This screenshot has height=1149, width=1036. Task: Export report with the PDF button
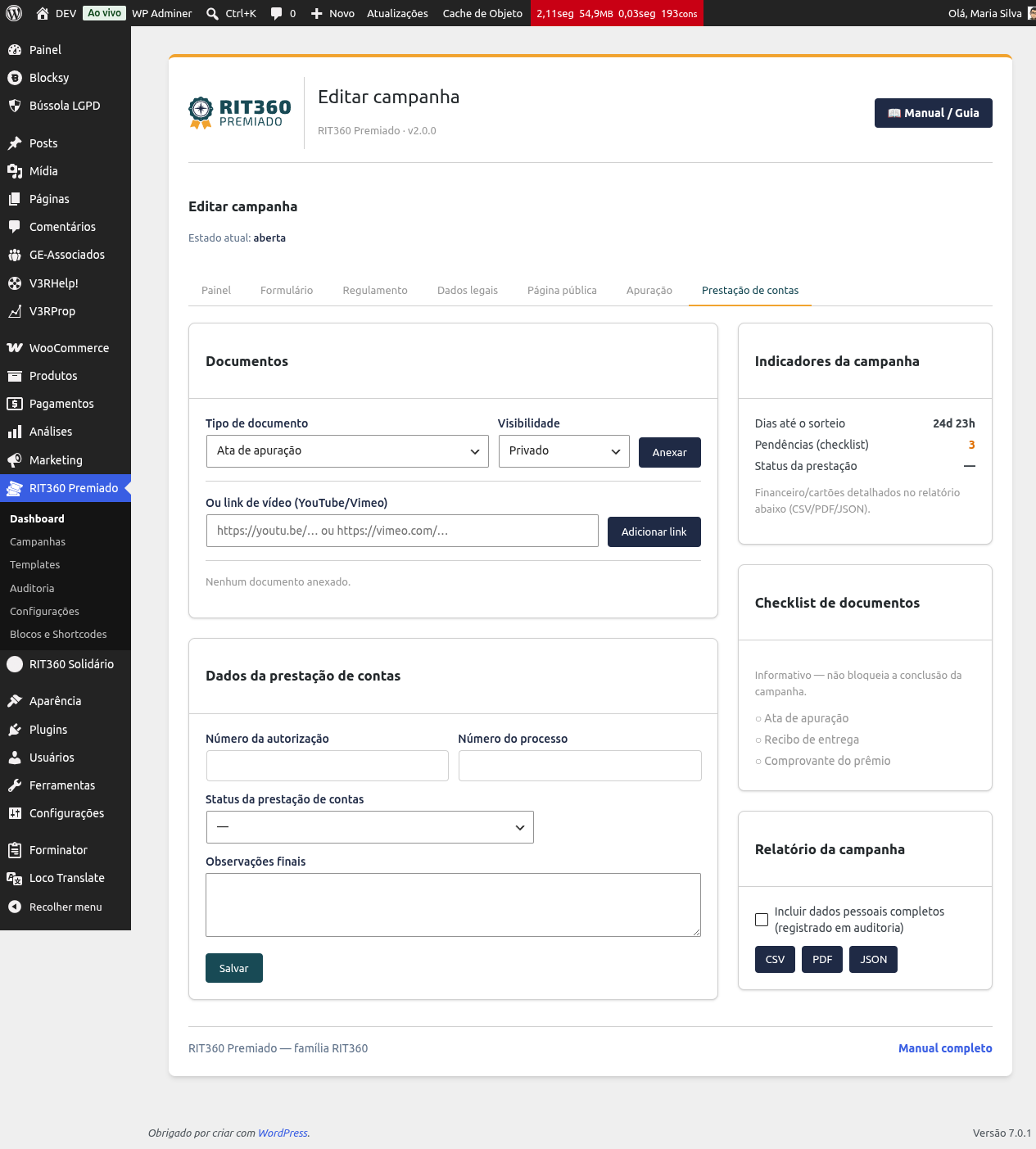[822, 960]
